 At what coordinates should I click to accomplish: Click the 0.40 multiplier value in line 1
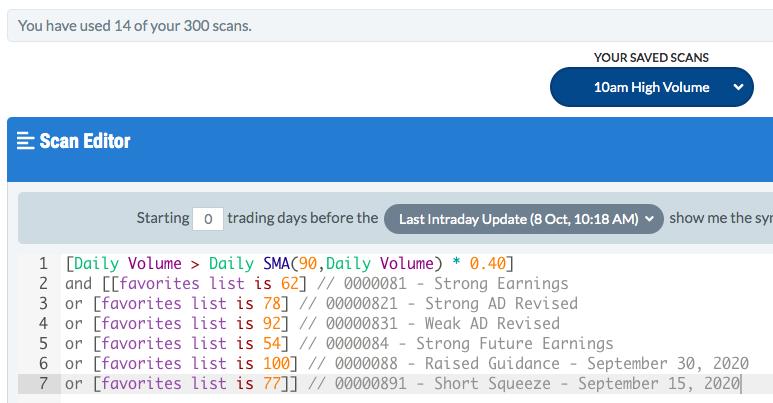click(488, 263)
